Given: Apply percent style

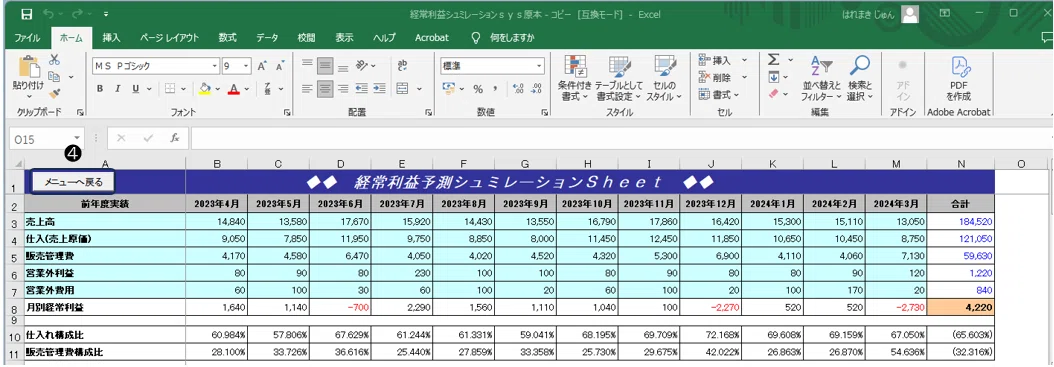Looking at the screenshot, I should 478,89.
